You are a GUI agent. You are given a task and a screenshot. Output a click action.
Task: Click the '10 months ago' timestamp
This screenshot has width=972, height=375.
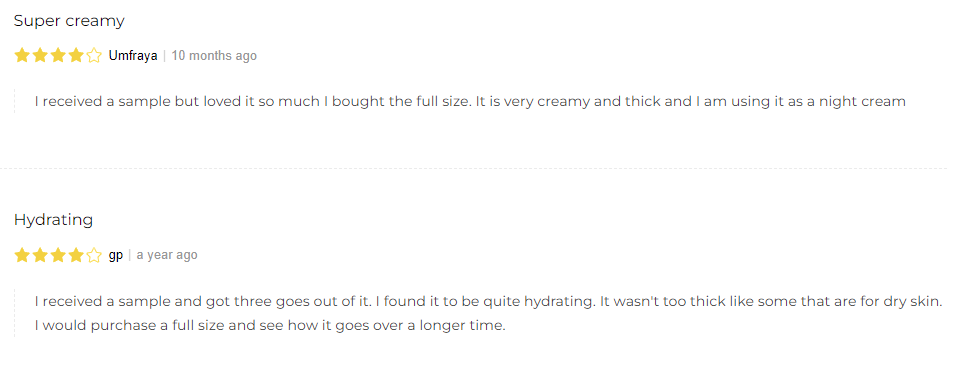coord(214,56)
